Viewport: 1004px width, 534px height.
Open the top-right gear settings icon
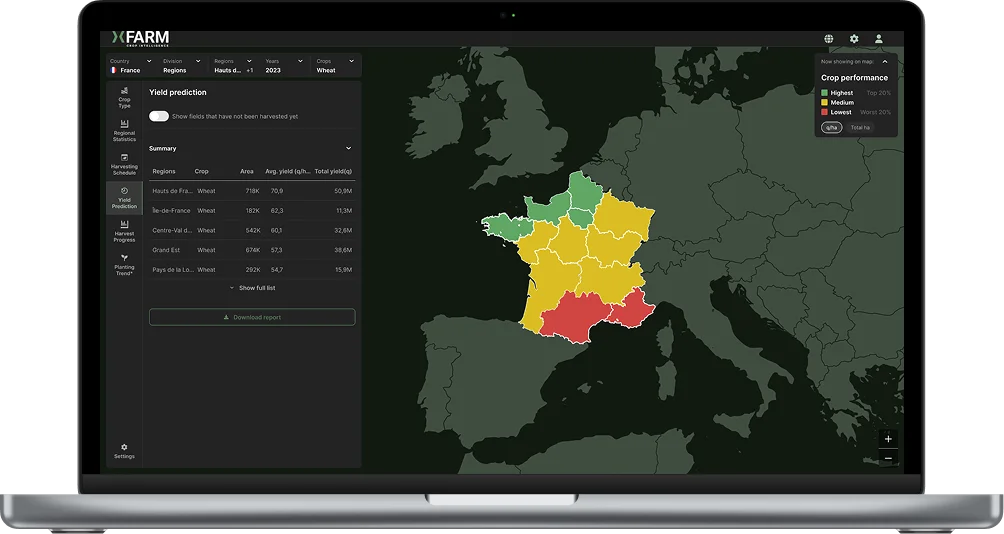tap(854, 38)
